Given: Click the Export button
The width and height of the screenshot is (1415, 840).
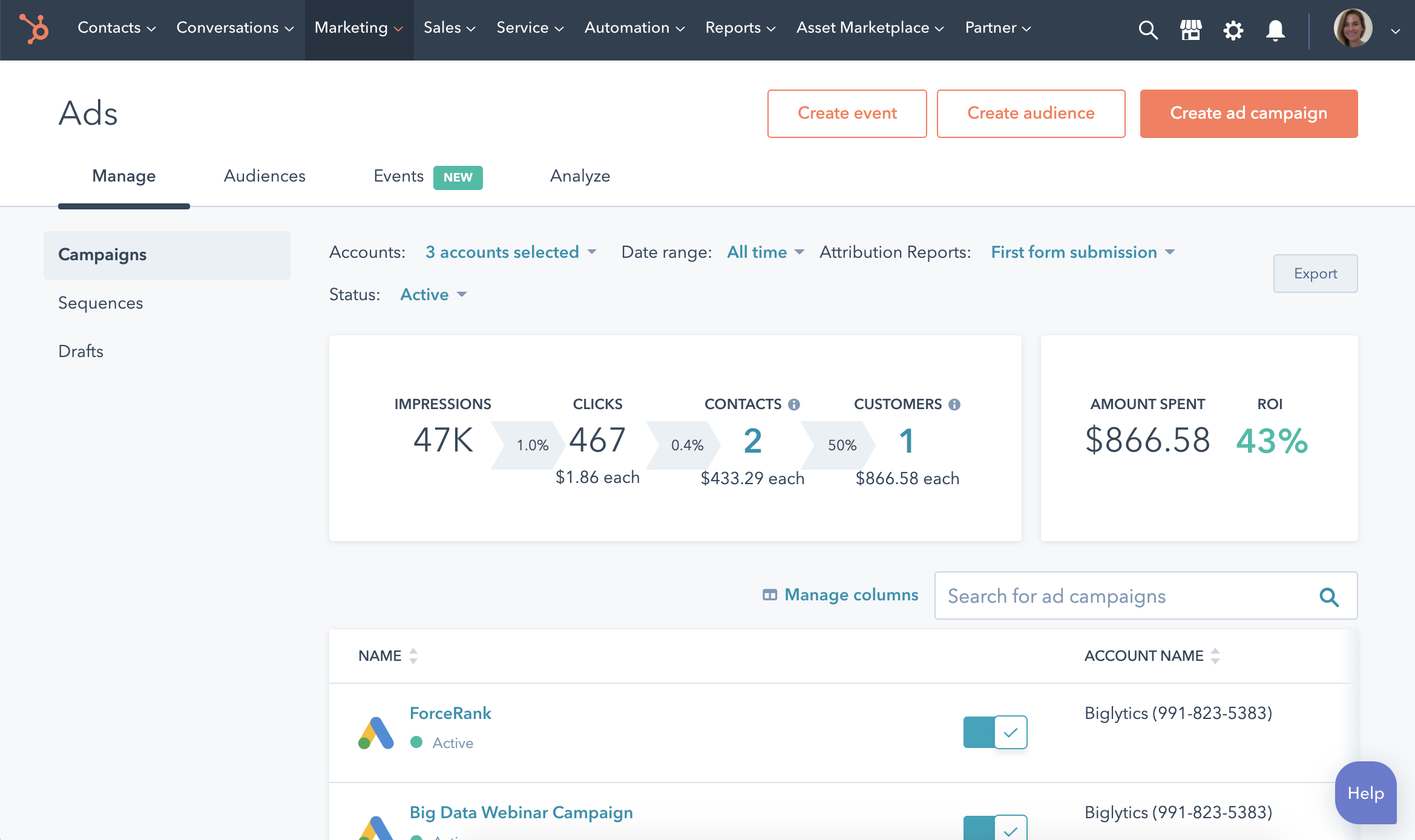Looking at the screenshot, I should [x=1315, y=273].
